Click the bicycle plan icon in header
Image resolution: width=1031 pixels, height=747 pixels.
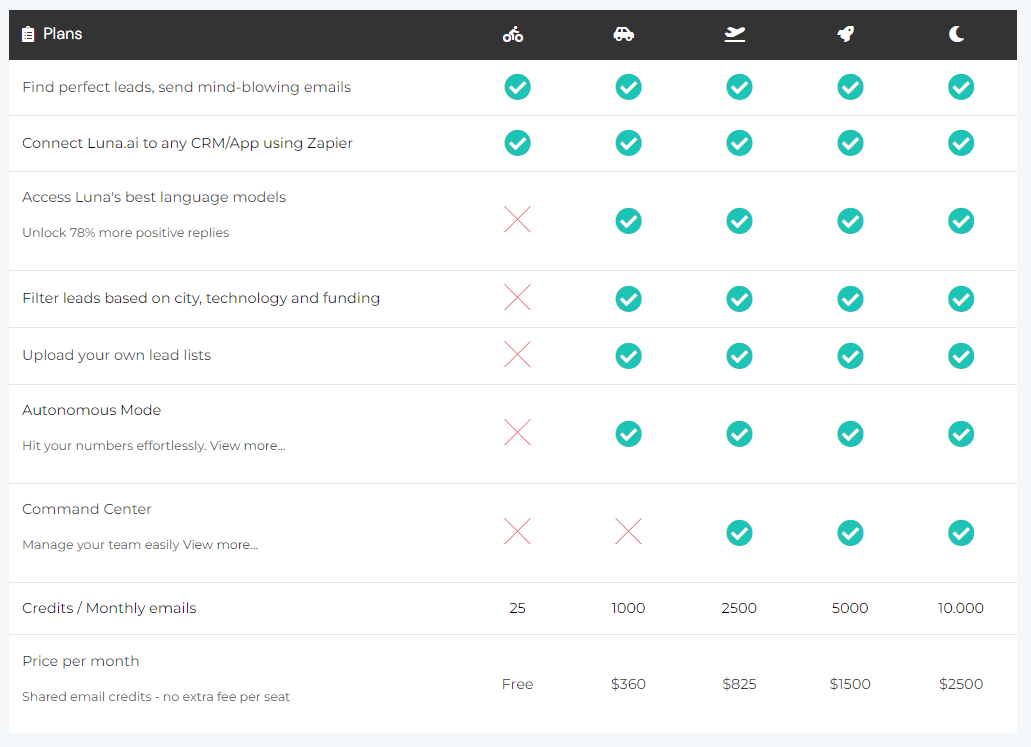(x=513, y=35)
